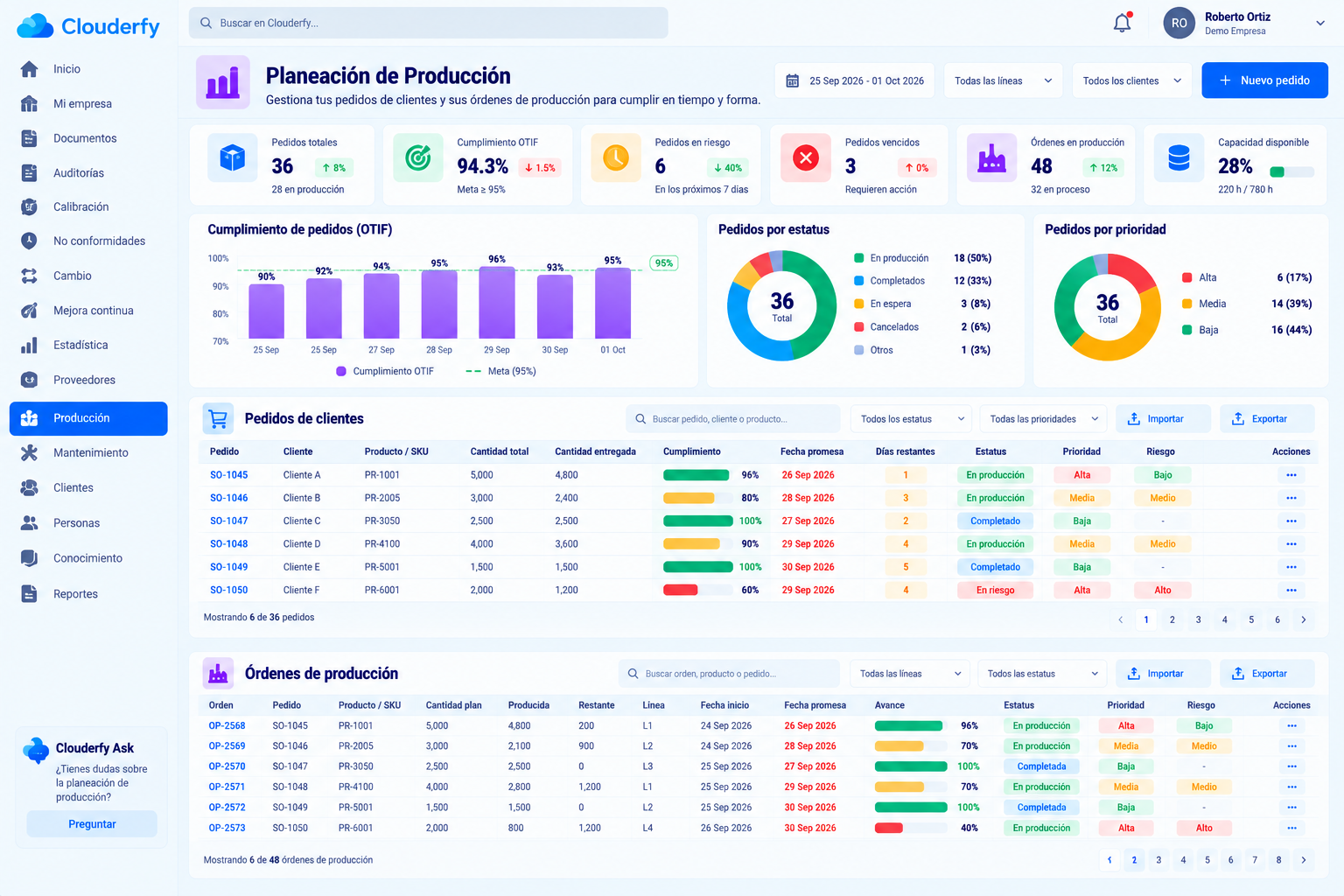Click the Calibración sidebar icon
The height and width of the screenshot is (896, 1344).
[x=29, y=206]
